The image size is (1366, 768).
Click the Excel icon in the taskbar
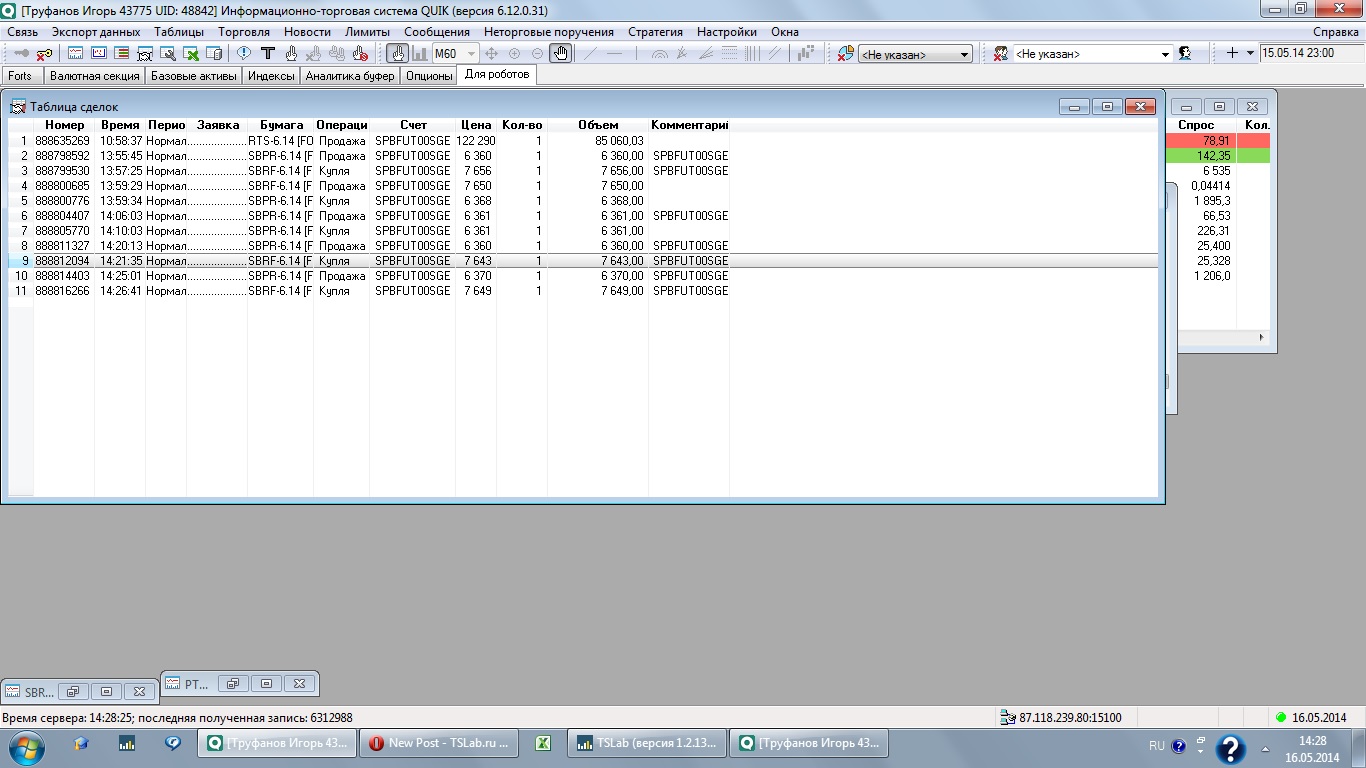click(x=542, y=743)
